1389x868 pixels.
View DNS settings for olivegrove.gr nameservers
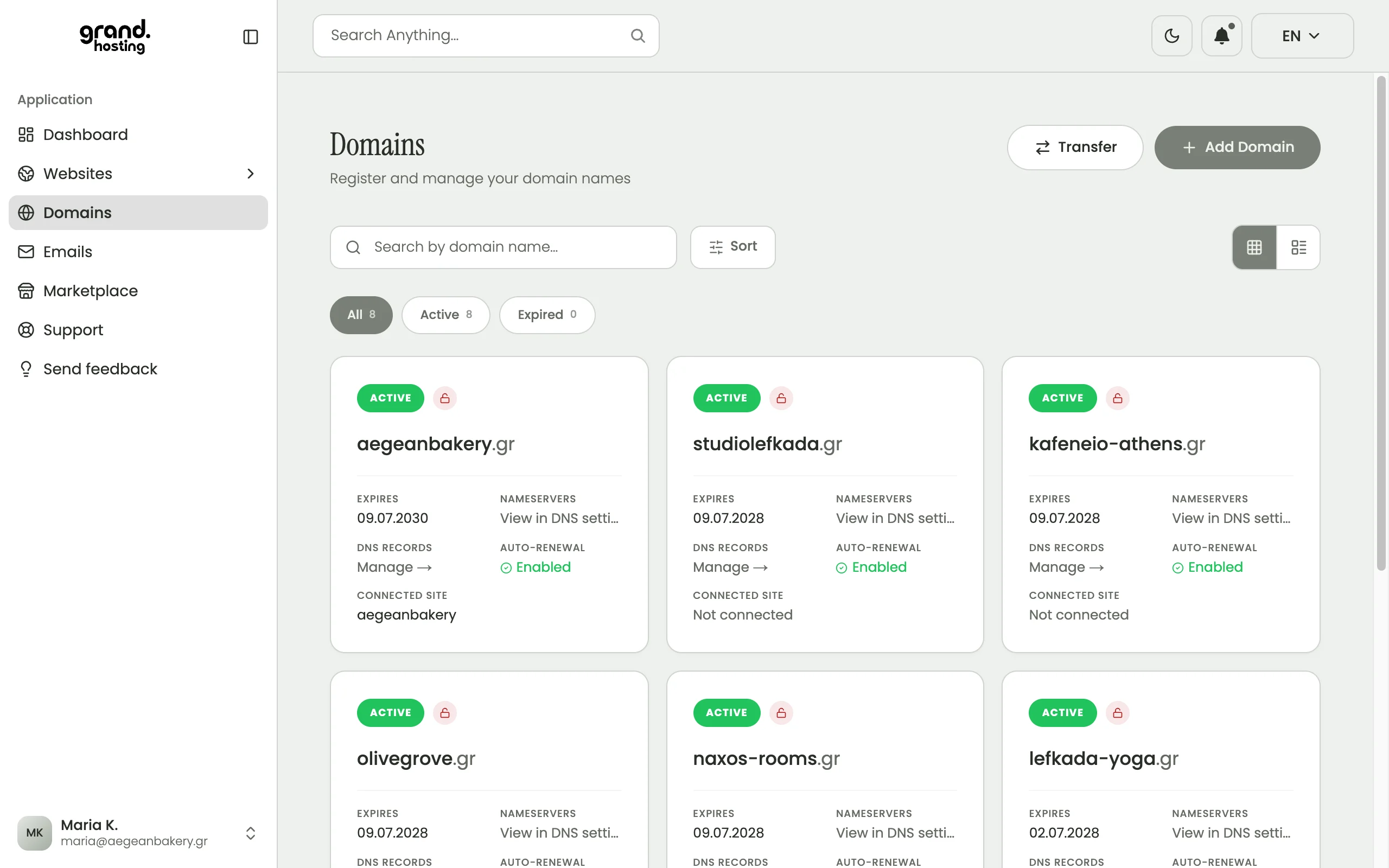tap(559, 833)
